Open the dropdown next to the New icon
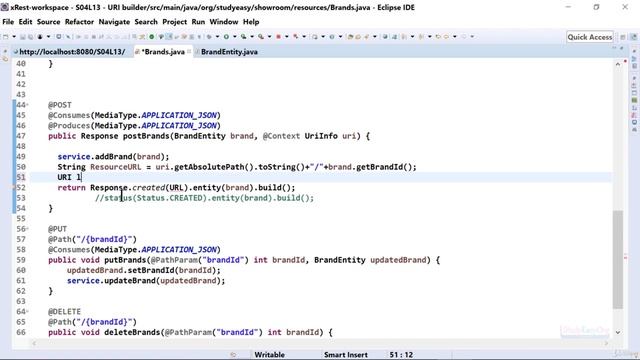 [x=14, y=37]
